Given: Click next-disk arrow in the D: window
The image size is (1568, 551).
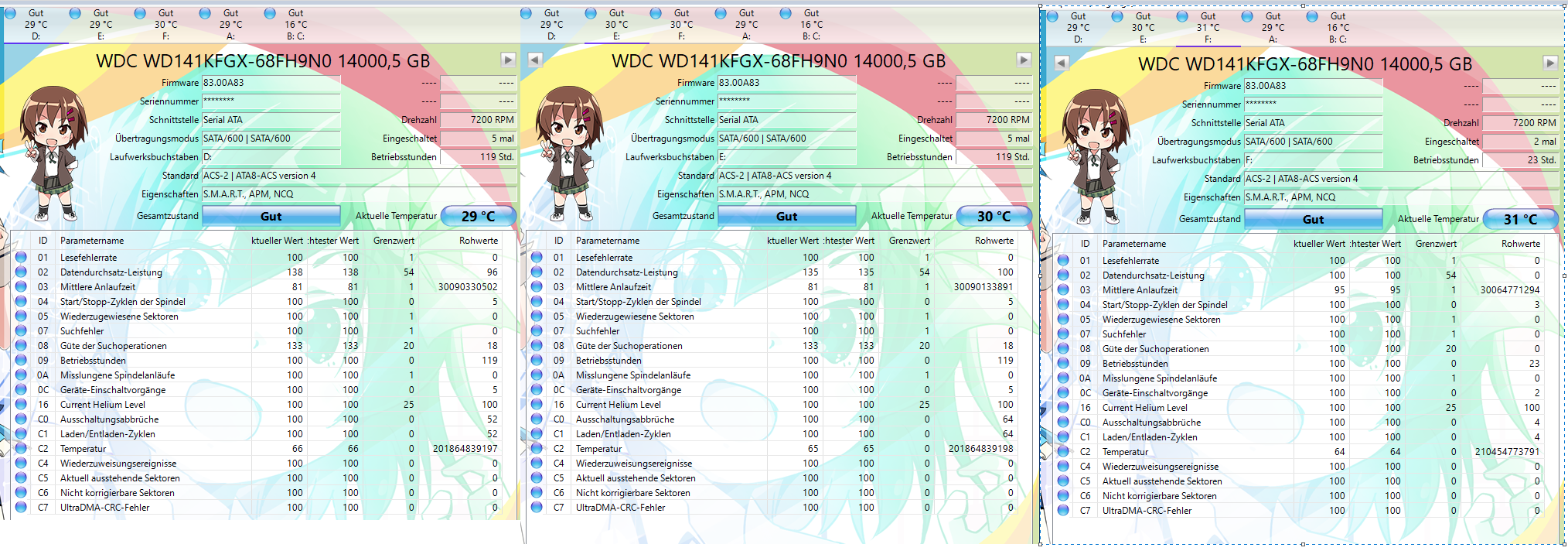Looking at the screenshot, I should (x=508, y=60).
